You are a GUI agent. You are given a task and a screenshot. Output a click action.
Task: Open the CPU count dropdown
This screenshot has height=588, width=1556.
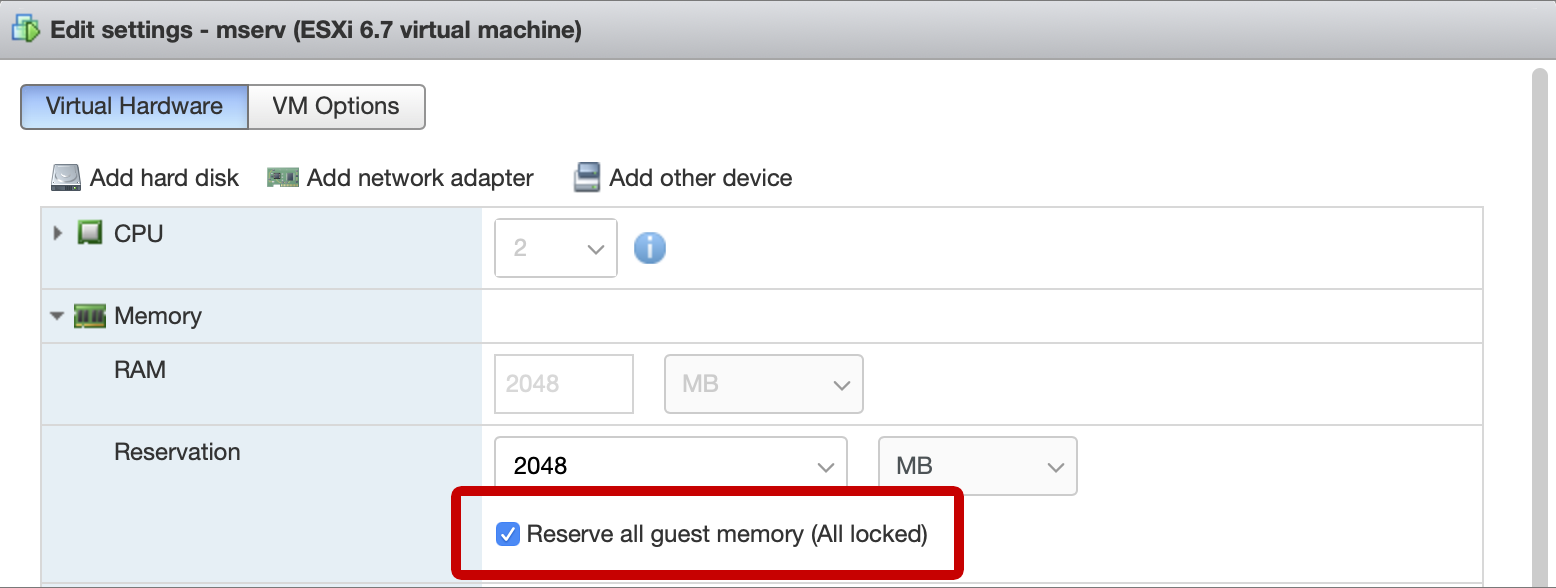(x=556, y=247)
